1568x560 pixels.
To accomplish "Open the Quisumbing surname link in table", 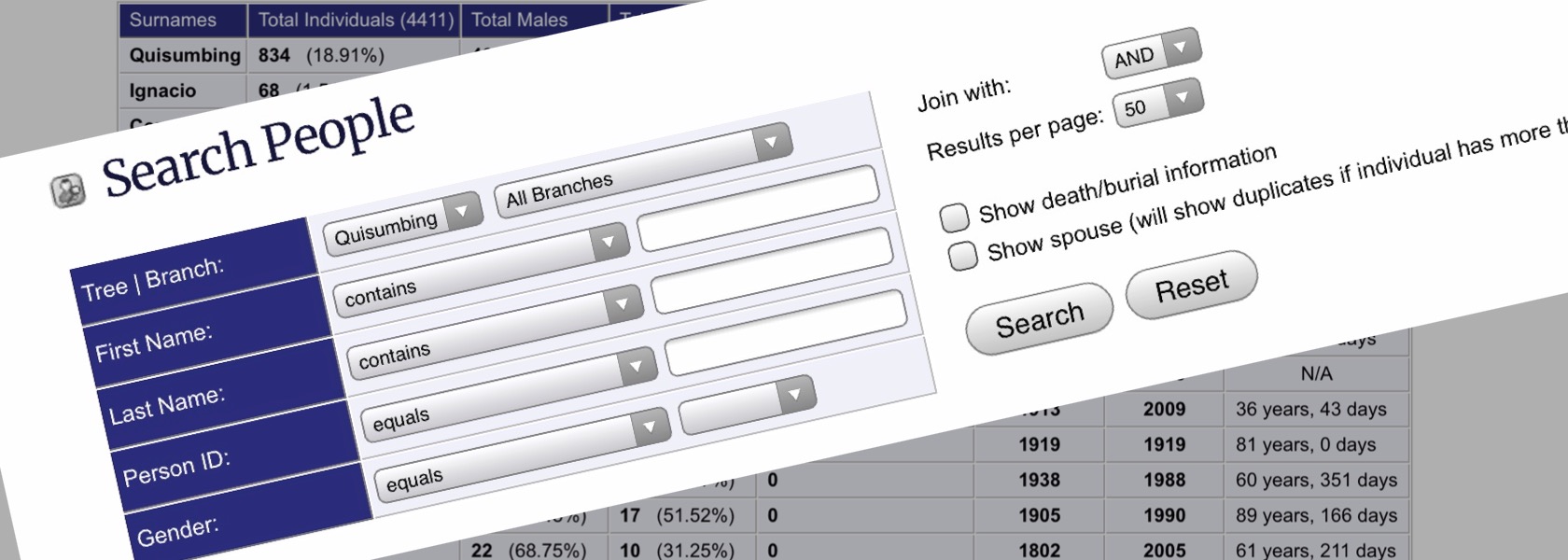I will coord(185,55).
